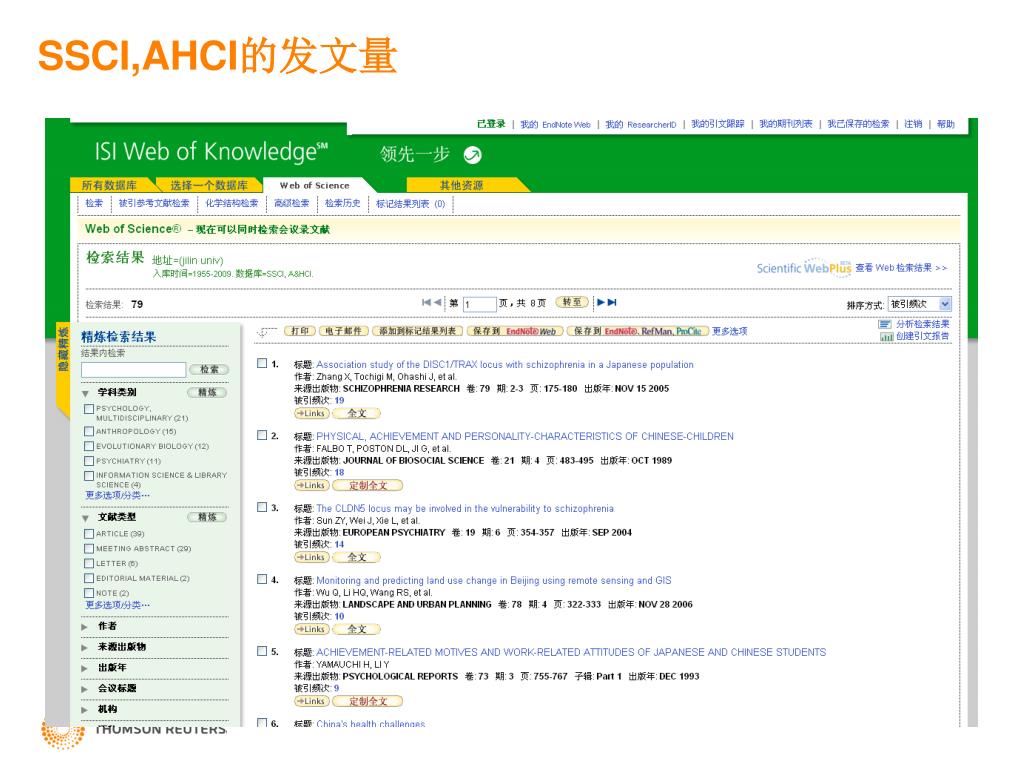Open Links for the CLDN5 locus result

coord(312,557)
